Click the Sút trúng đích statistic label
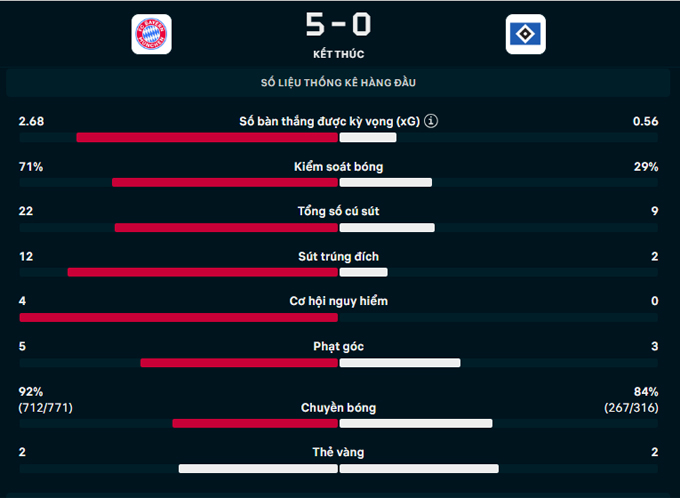This screenshot has height=498, width=680. [338, 257]
